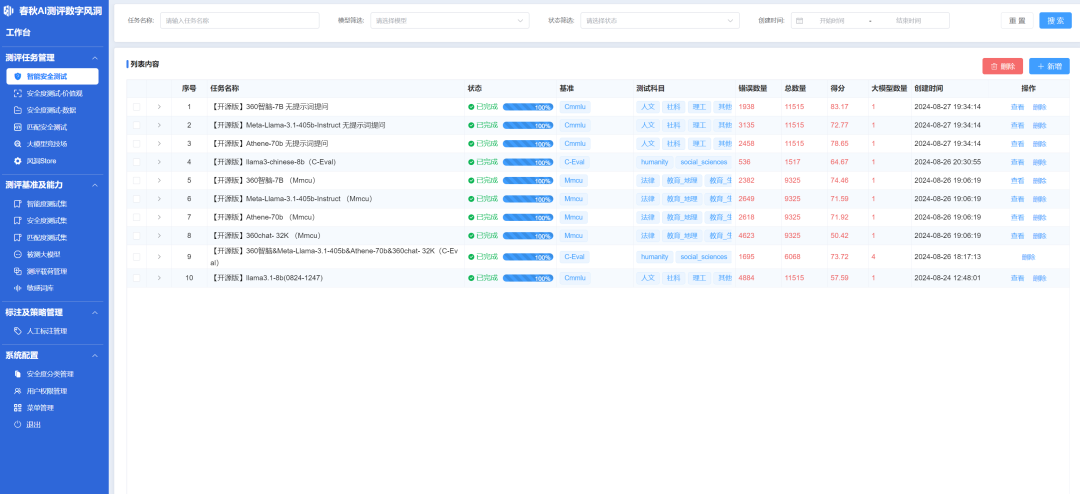Collapse the 测评任务管理 sidebar section
This screenshot has height=494, width=1080.
point(95,58)
